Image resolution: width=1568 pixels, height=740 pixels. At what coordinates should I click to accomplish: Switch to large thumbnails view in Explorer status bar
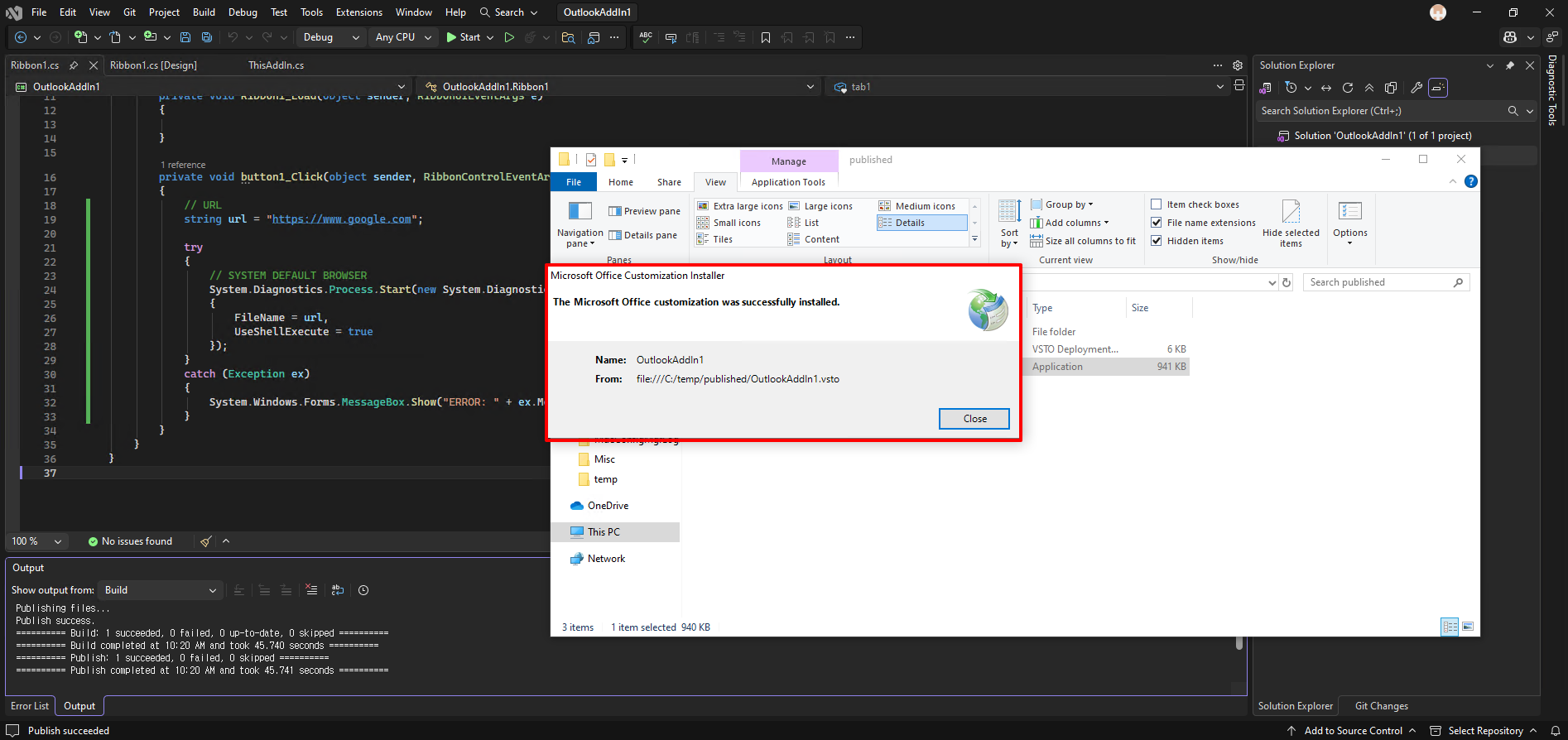point(1468,627)
